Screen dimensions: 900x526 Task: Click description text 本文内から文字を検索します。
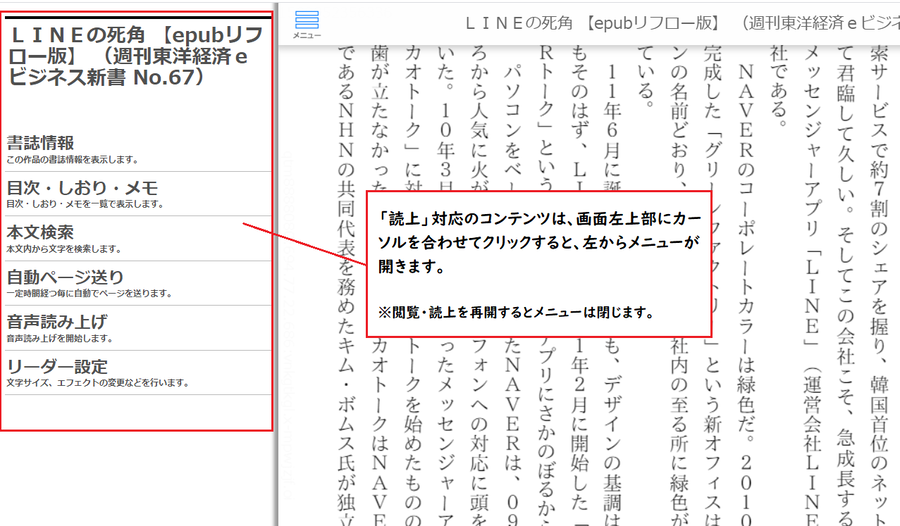(x=64, y=249)
